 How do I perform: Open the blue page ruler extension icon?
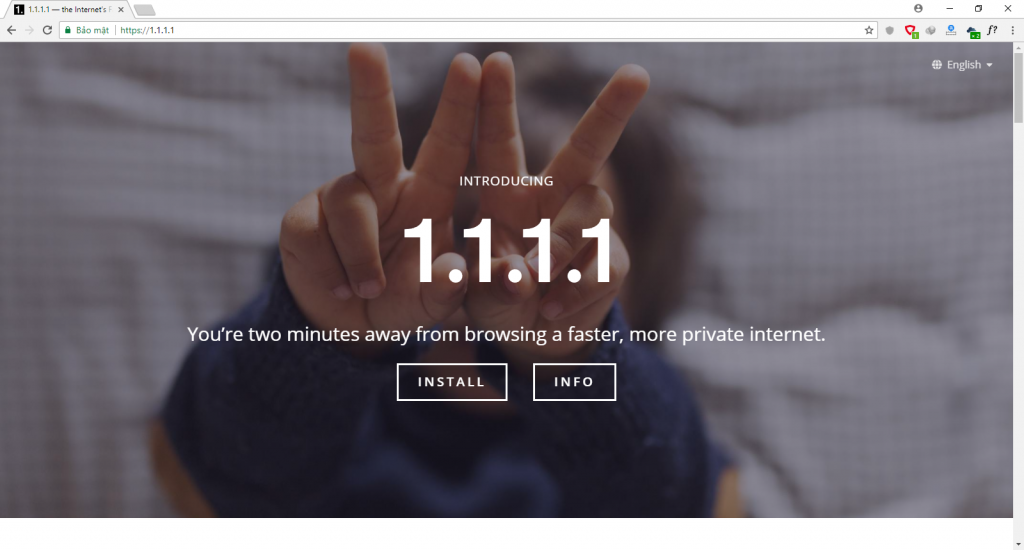tap(951, 30)
